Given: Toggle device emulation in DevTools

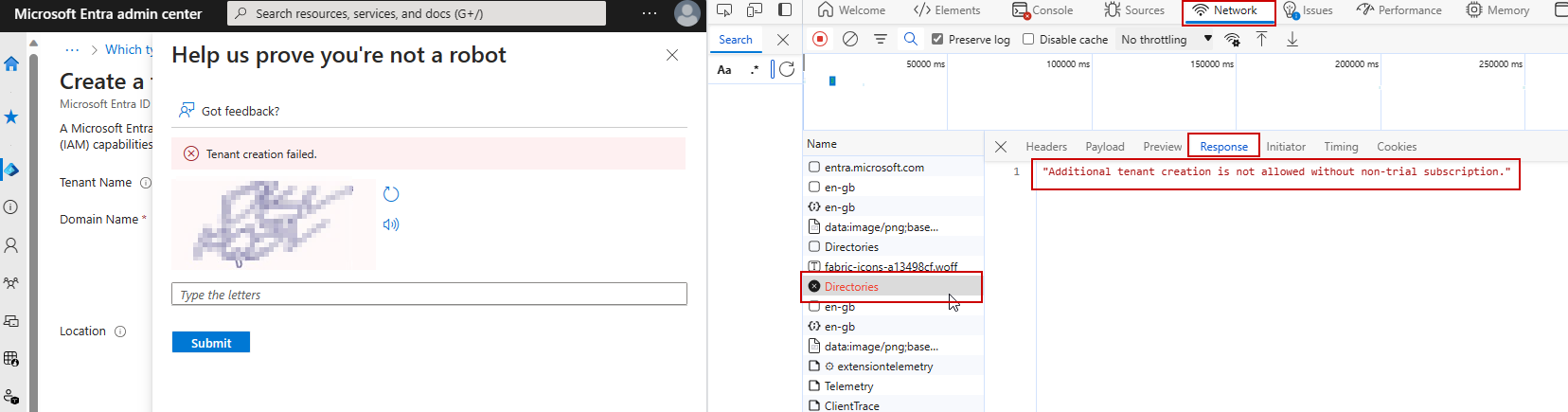Looking at the screenshot, I should pos(755,10).
